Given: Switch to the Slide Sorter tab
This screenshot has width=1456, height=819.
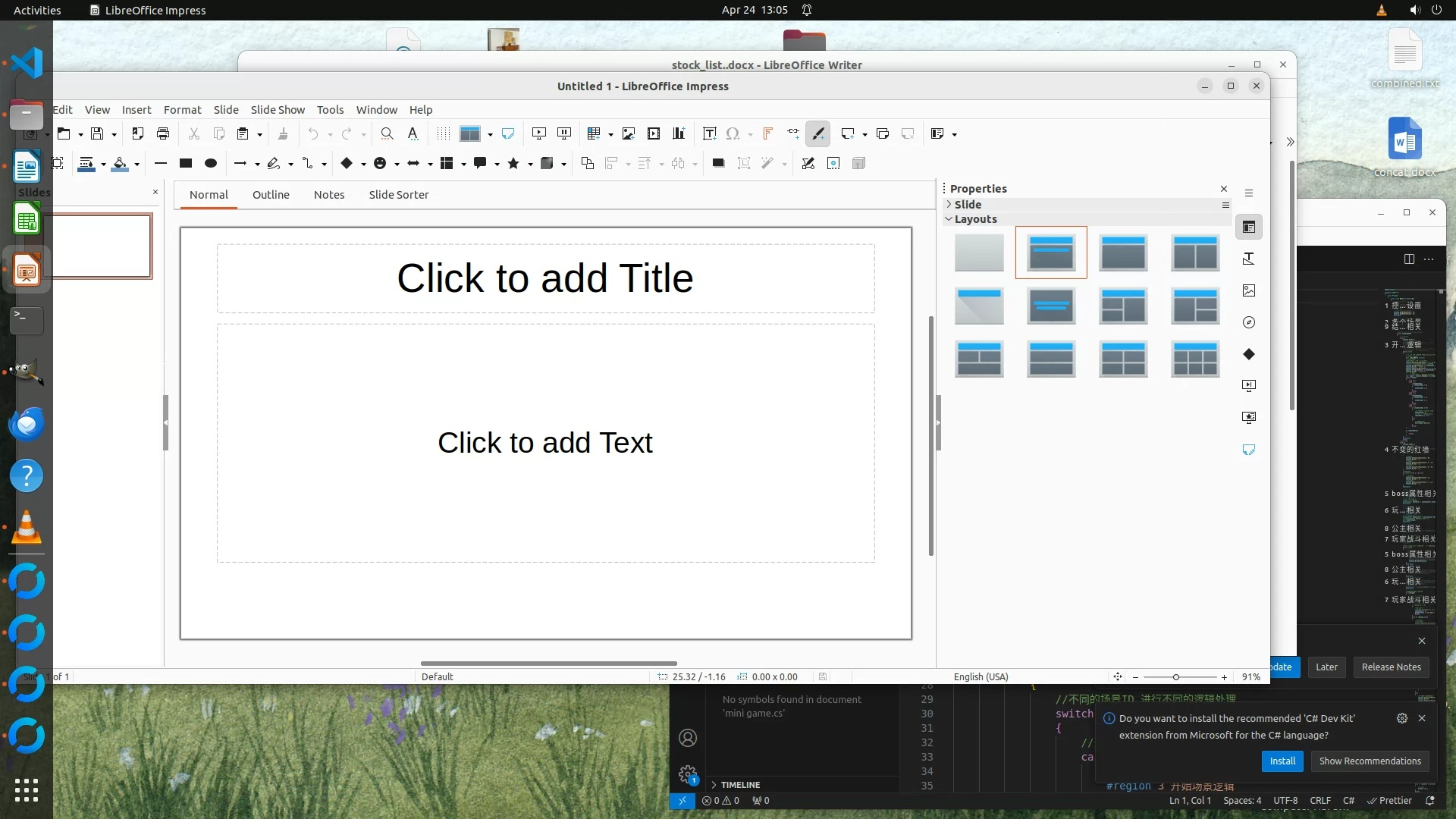Looking at the screenshot, I should click(x=398, y=195).
